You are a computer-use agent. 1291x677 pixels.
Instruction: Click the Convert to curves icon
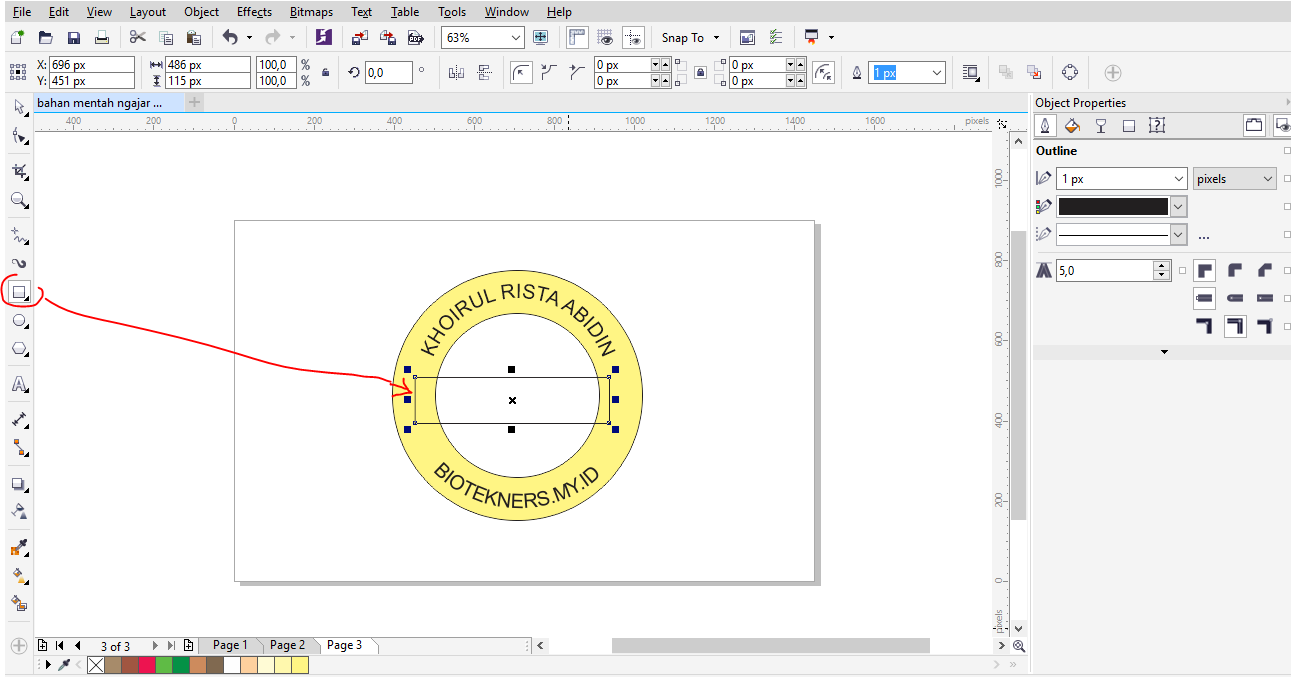(x=1070, y=72)
